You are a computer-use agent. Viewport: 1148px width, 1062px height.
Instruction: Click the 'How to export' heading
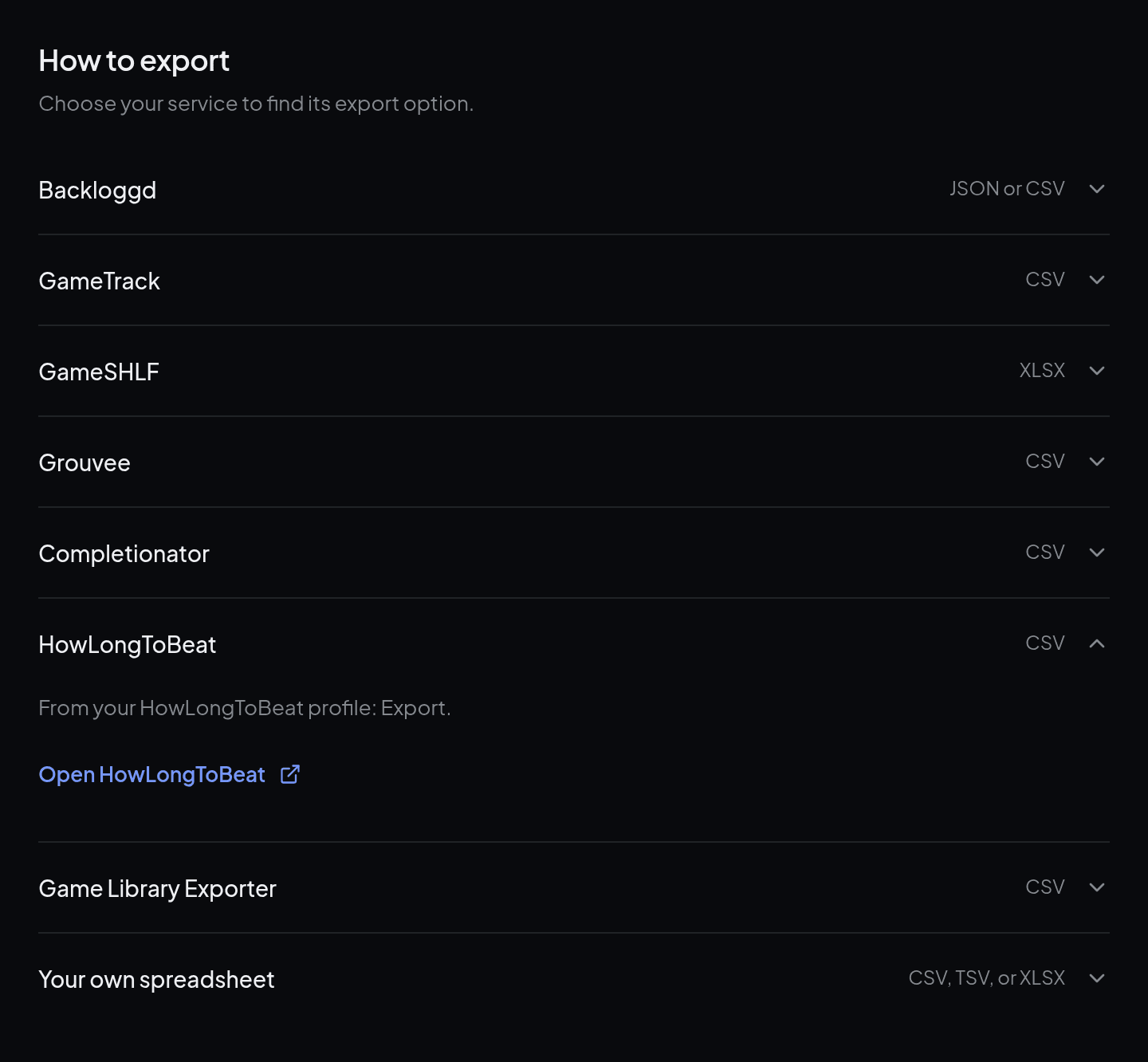click(134, 61)
